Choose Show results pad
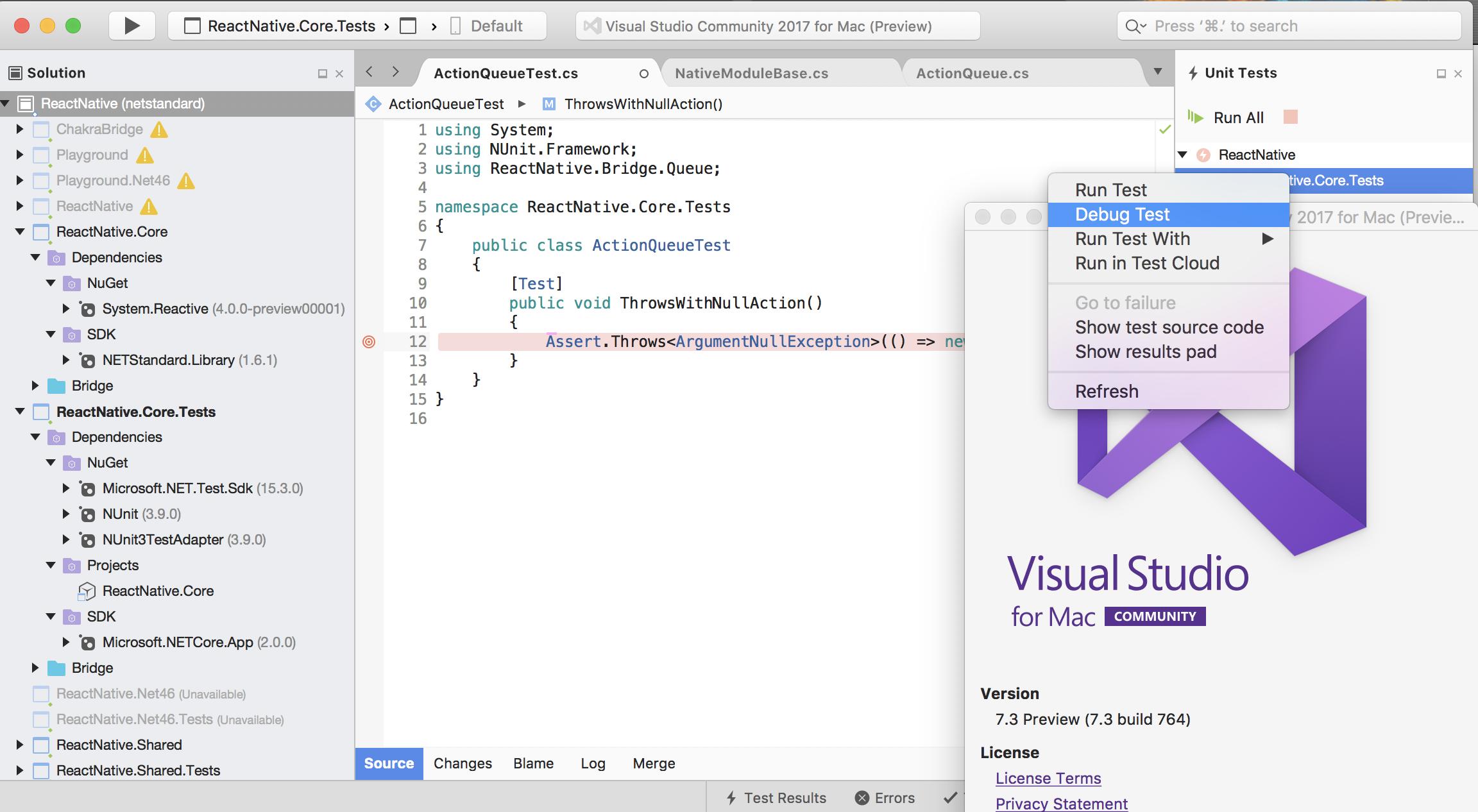The image size is (1478, 812). 1168,351
